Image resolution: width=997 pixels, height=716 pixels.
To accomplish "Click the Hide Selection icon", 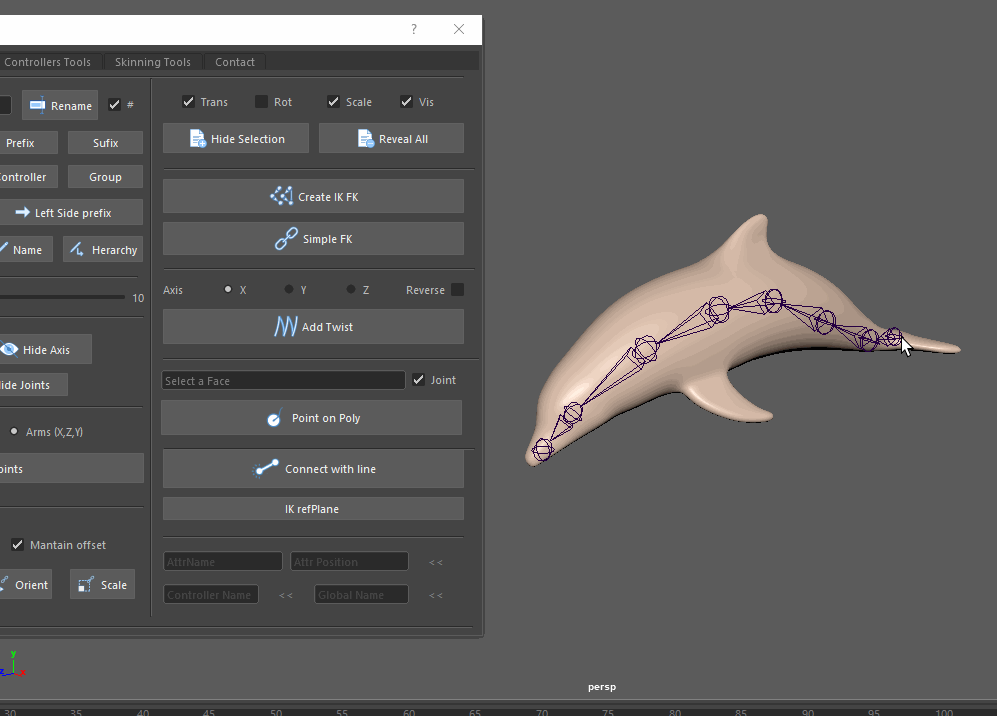I will (197, 139).
